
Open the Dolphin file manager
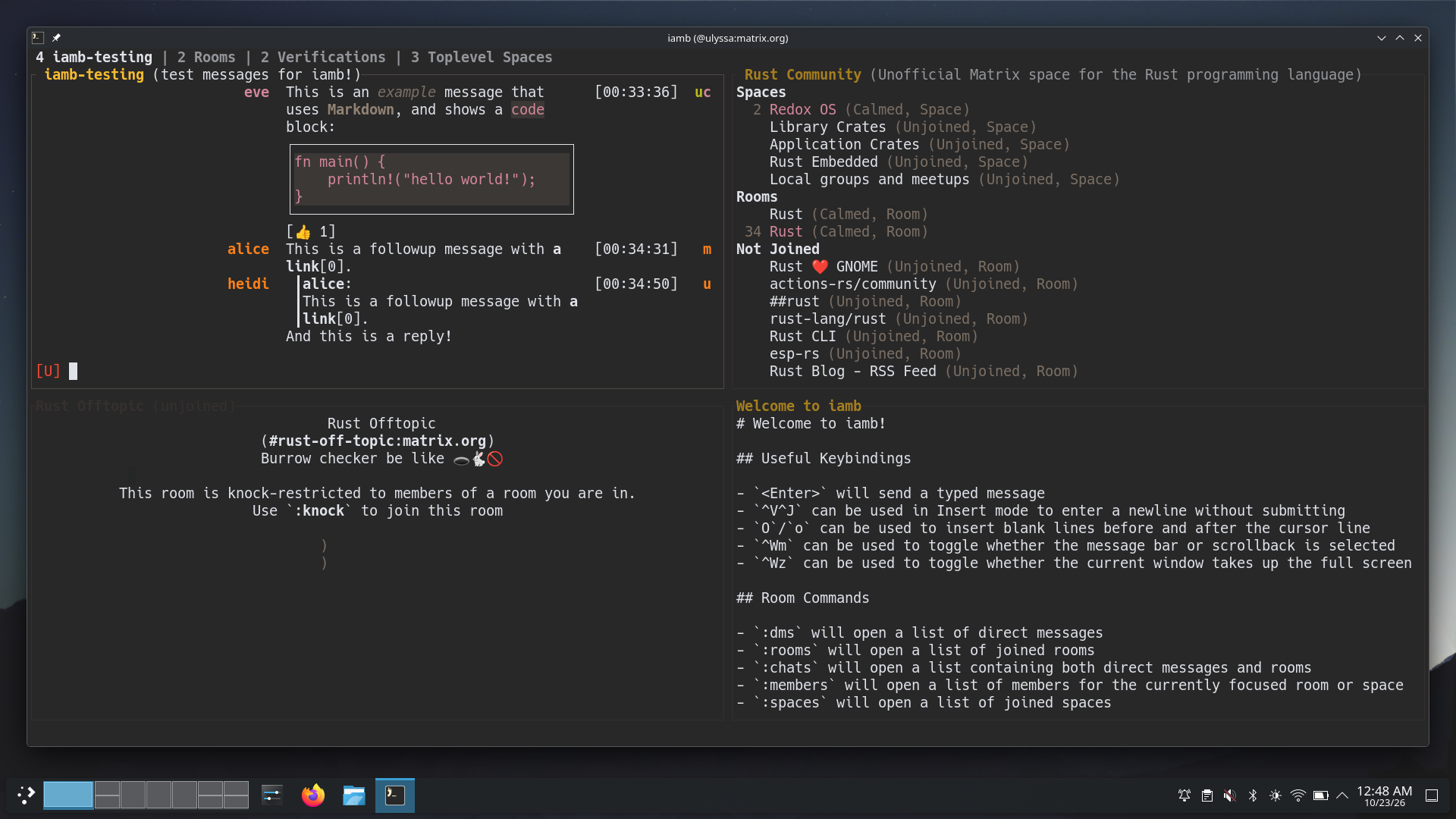(x=354, y=795)
